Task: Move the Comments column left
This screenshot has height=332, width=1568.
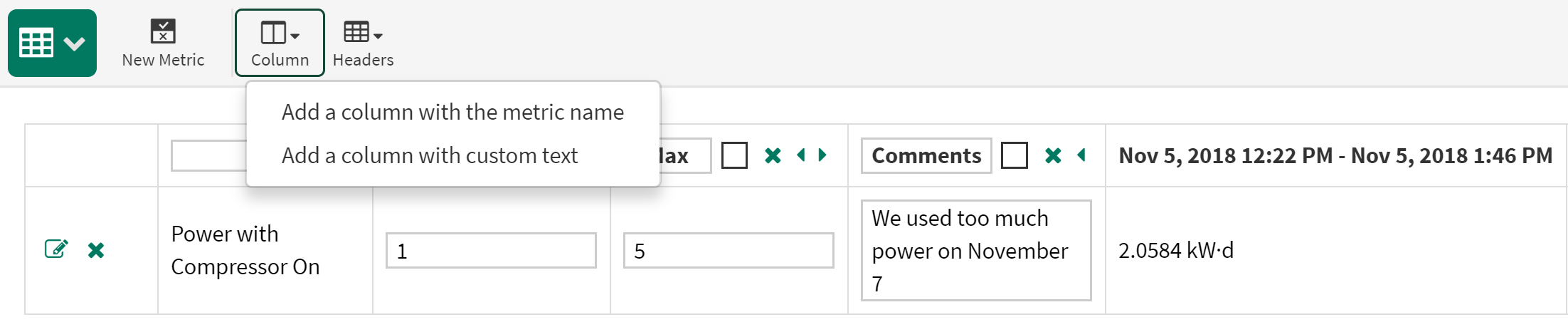Action: tap(1081, 155)
